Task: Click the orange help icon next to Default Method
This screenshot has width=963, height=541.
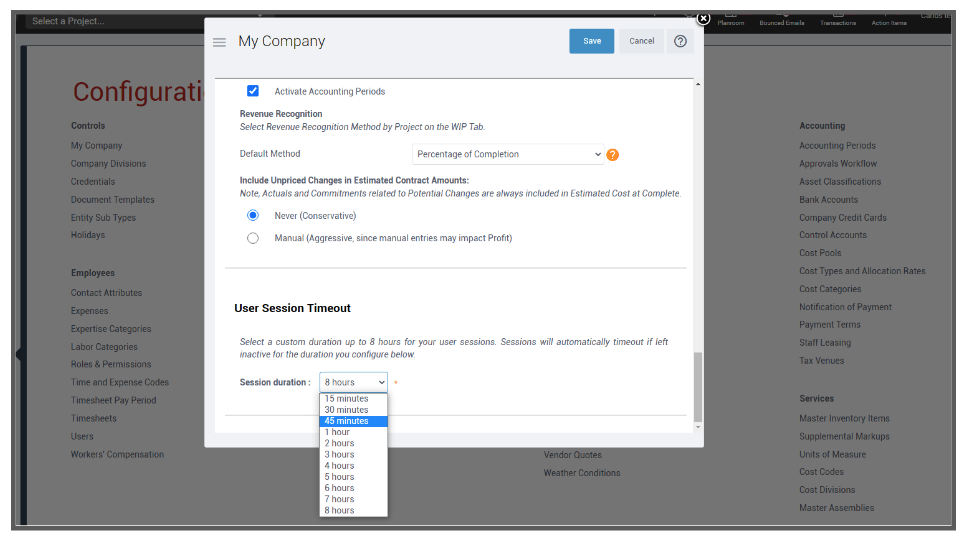Action: point(613,155)
